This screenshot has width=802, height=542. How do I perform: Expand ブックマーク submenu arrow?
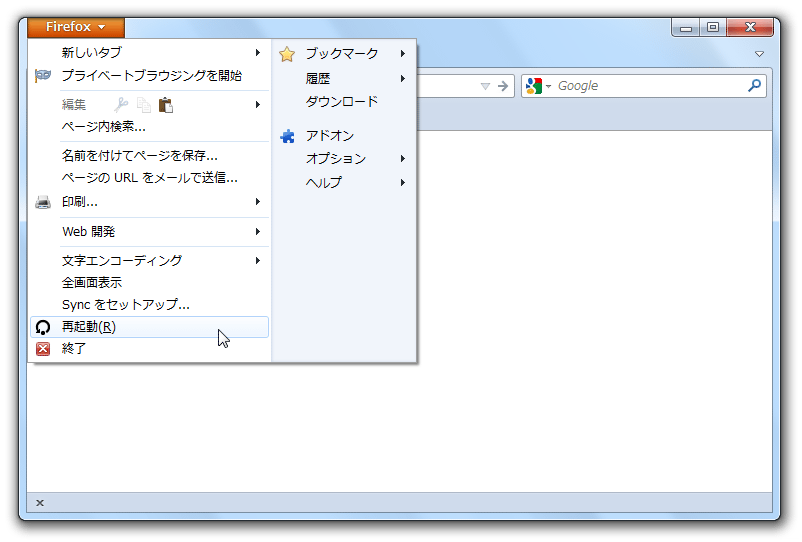coord(403,54)
